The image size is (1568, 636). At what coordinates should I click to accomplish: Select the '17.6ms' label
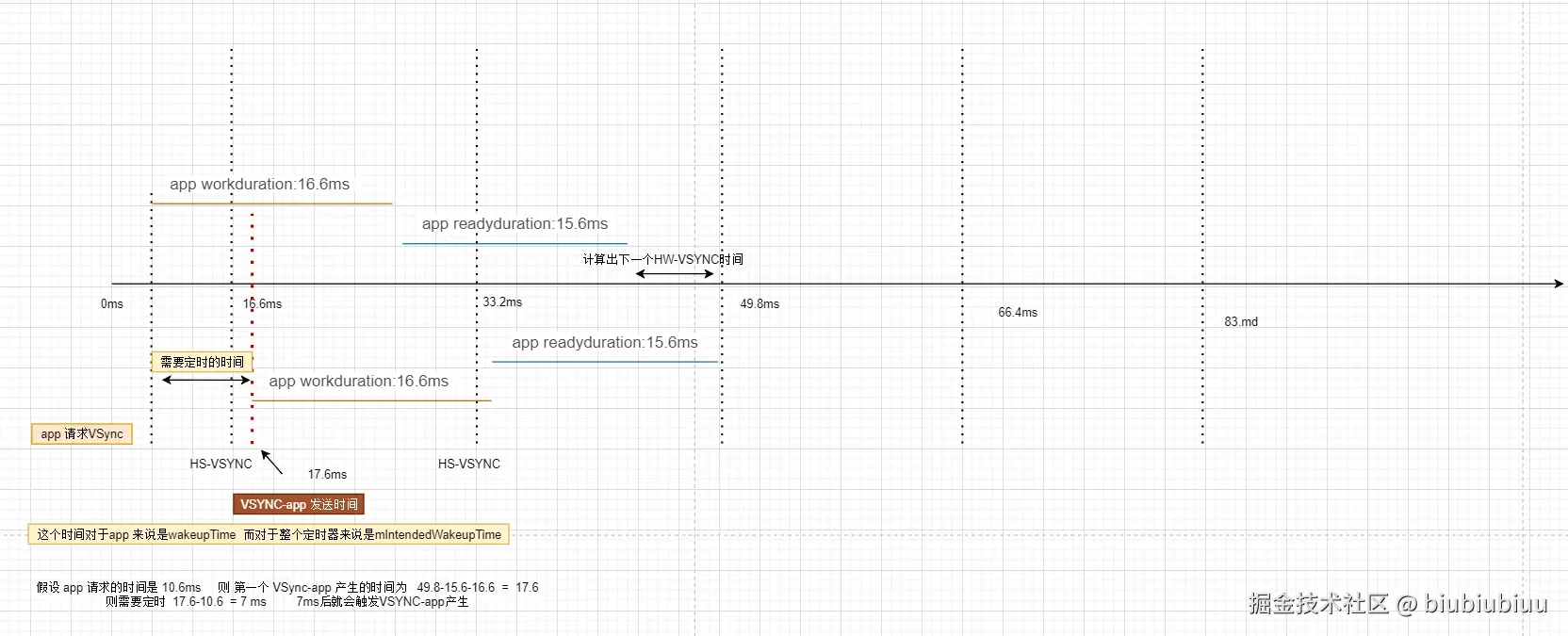point(327,474)
